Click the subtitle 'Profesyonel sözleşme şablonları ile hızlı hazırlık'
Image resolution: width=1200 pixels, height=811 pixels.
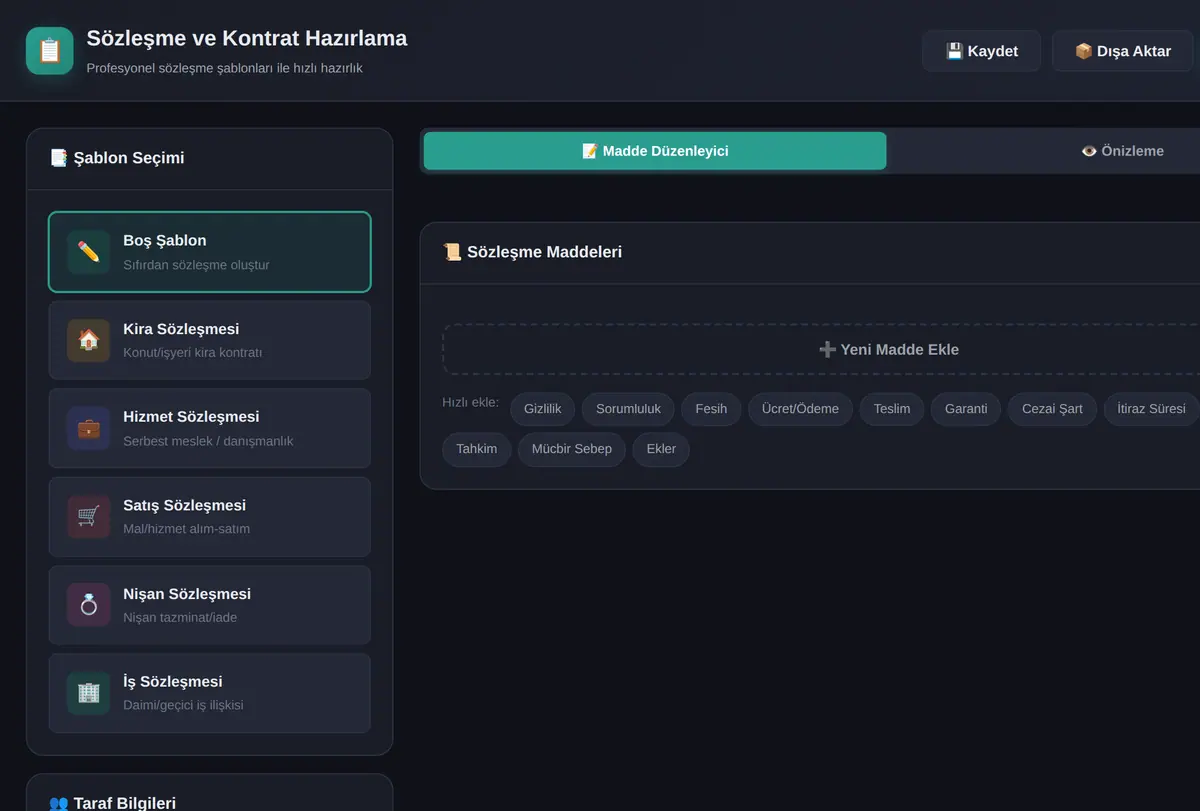click(225, 68)
